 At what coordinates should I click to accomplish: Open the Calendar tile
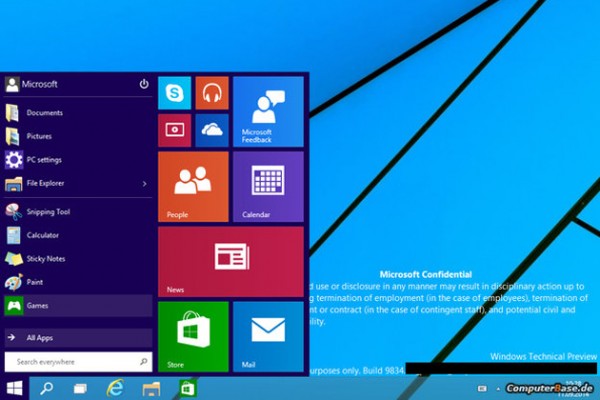268,186
